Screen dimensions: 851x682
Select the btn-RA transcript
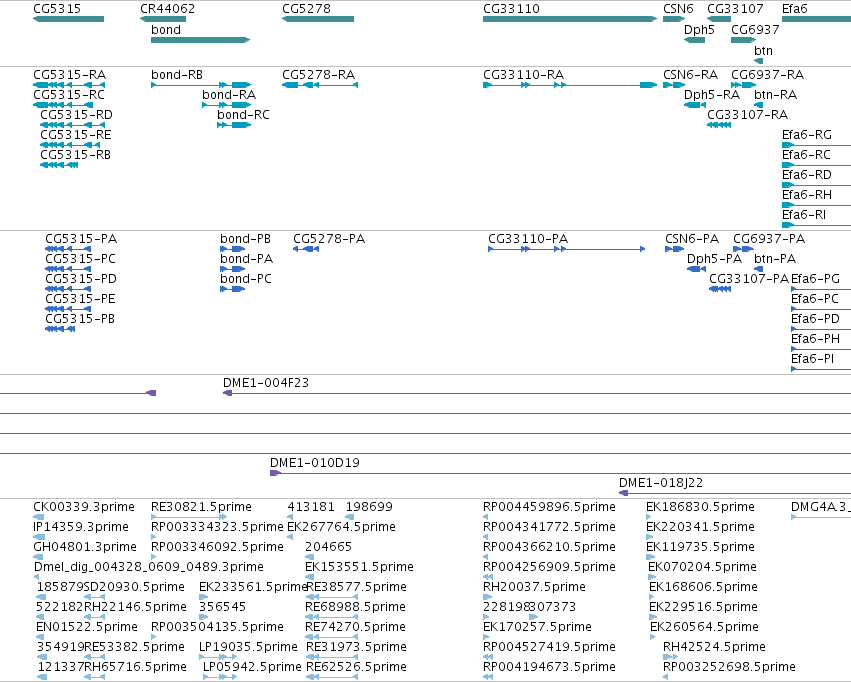click(776, 95)
